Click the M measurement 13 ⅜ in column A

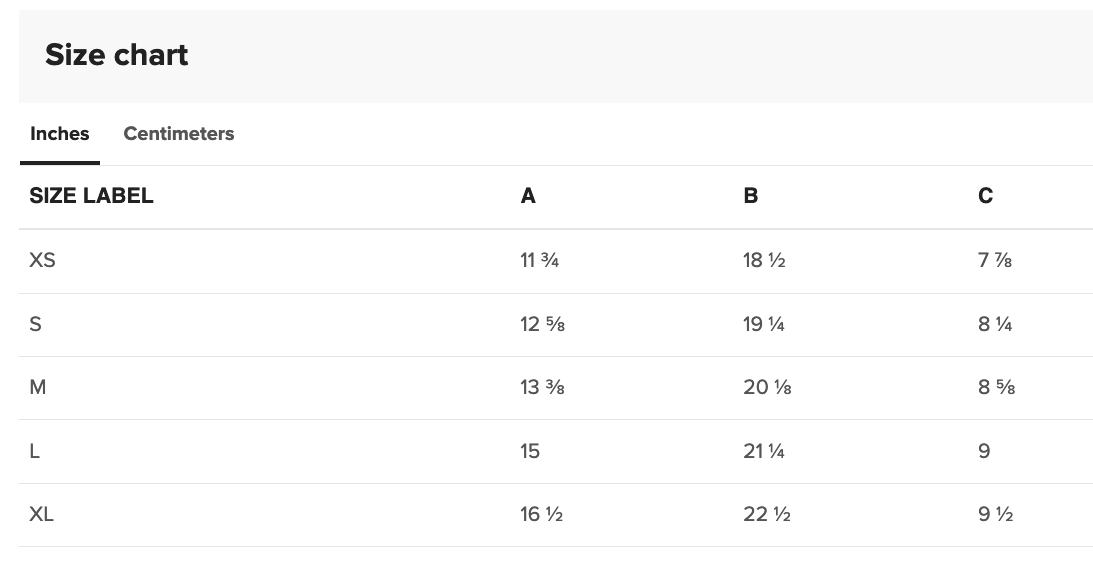[x=542, y=387]
